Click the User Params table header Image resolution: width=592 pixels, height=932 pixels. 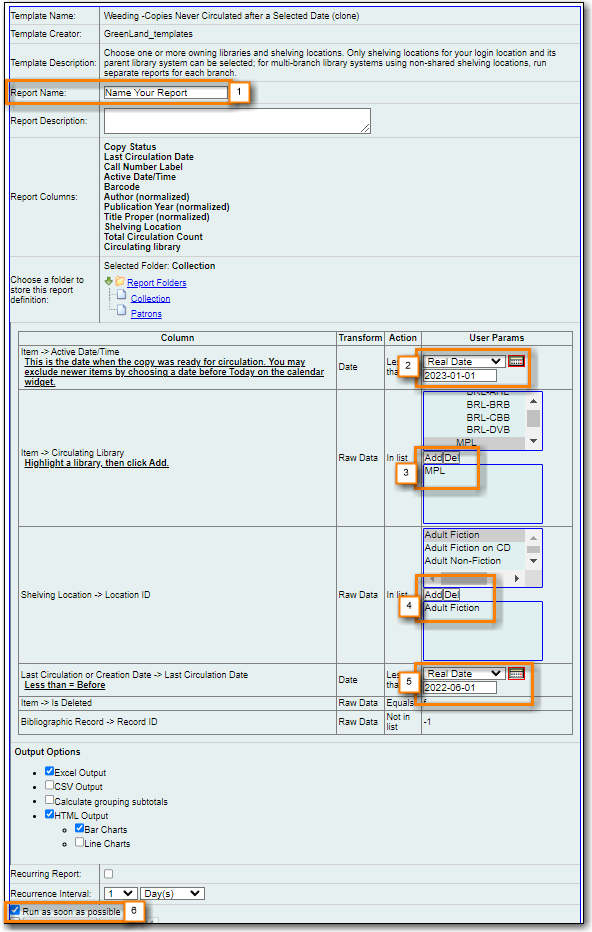tap(497, 338)
